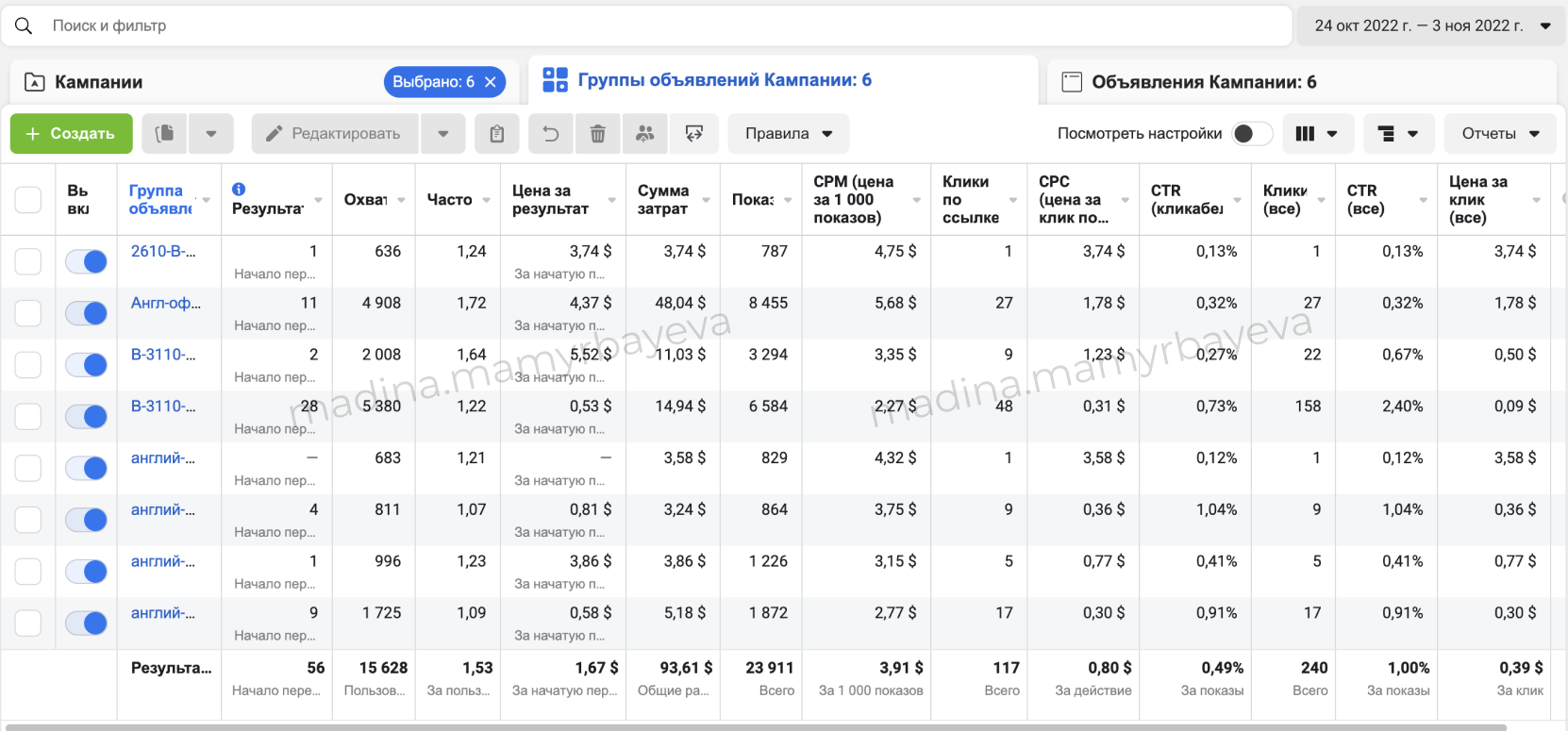
Task: Switch to Объявления Кампании: 6 tab
Action: click(x=1203, y=82)
